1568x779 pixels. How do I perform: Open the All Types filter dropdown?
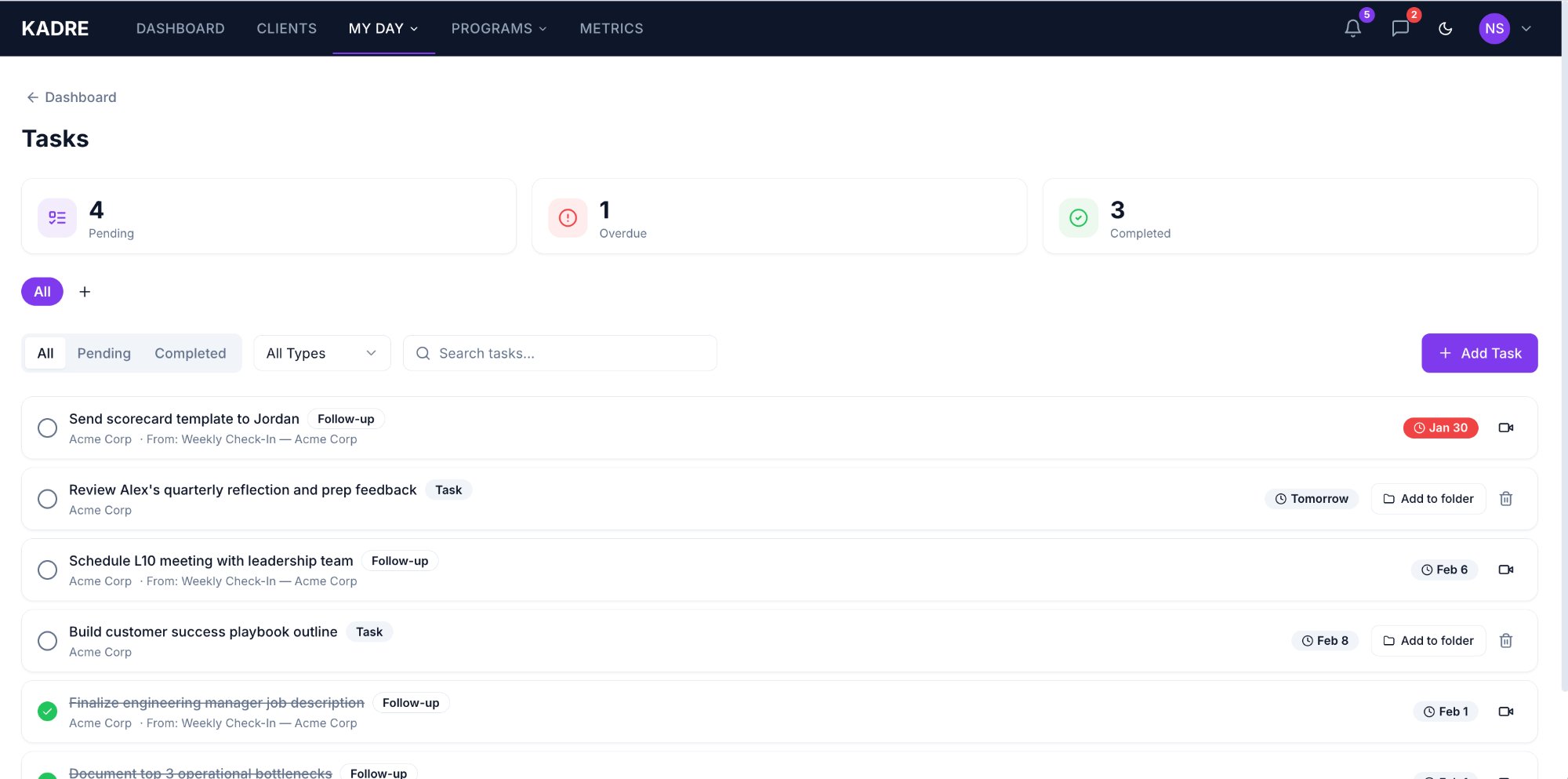pos(321,353)
